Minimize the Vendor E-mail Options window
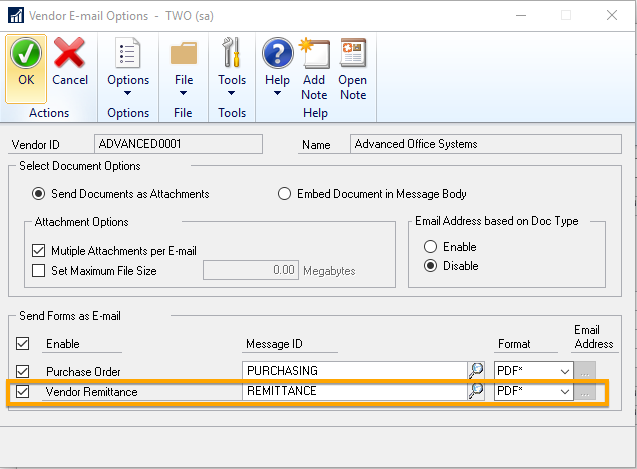This screenshot has height=469, width=637. 521,15
